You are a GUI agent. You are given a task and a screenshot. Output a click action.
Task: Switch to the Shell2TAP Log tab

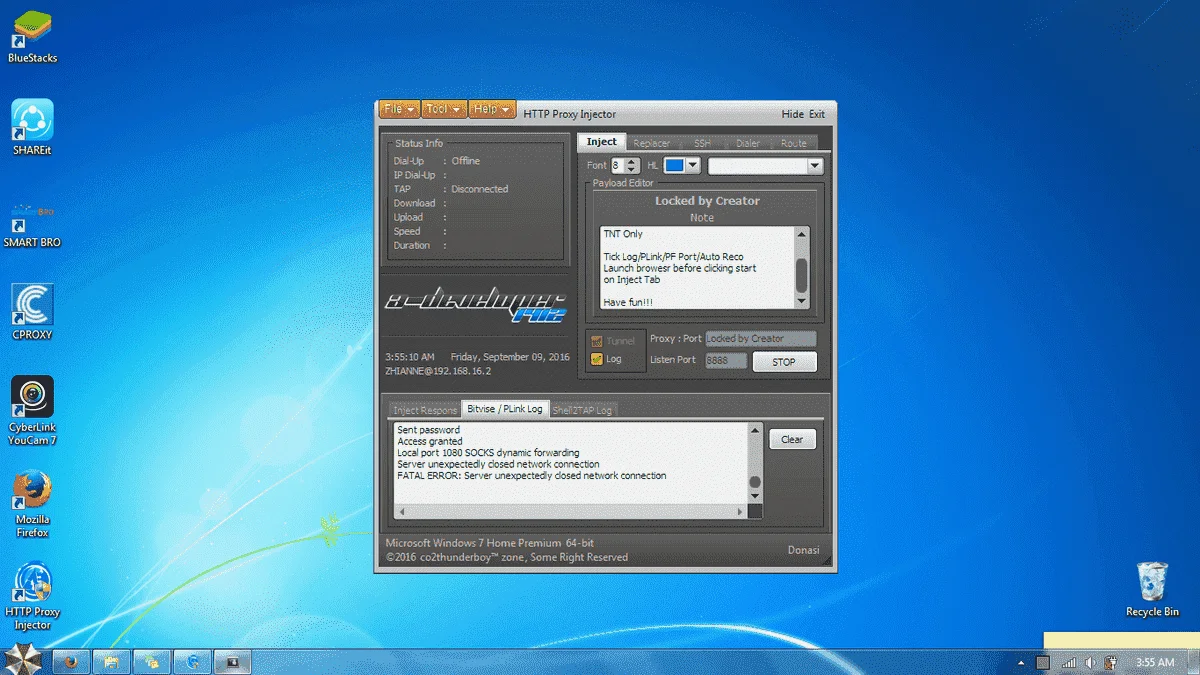tap(582, 410)
